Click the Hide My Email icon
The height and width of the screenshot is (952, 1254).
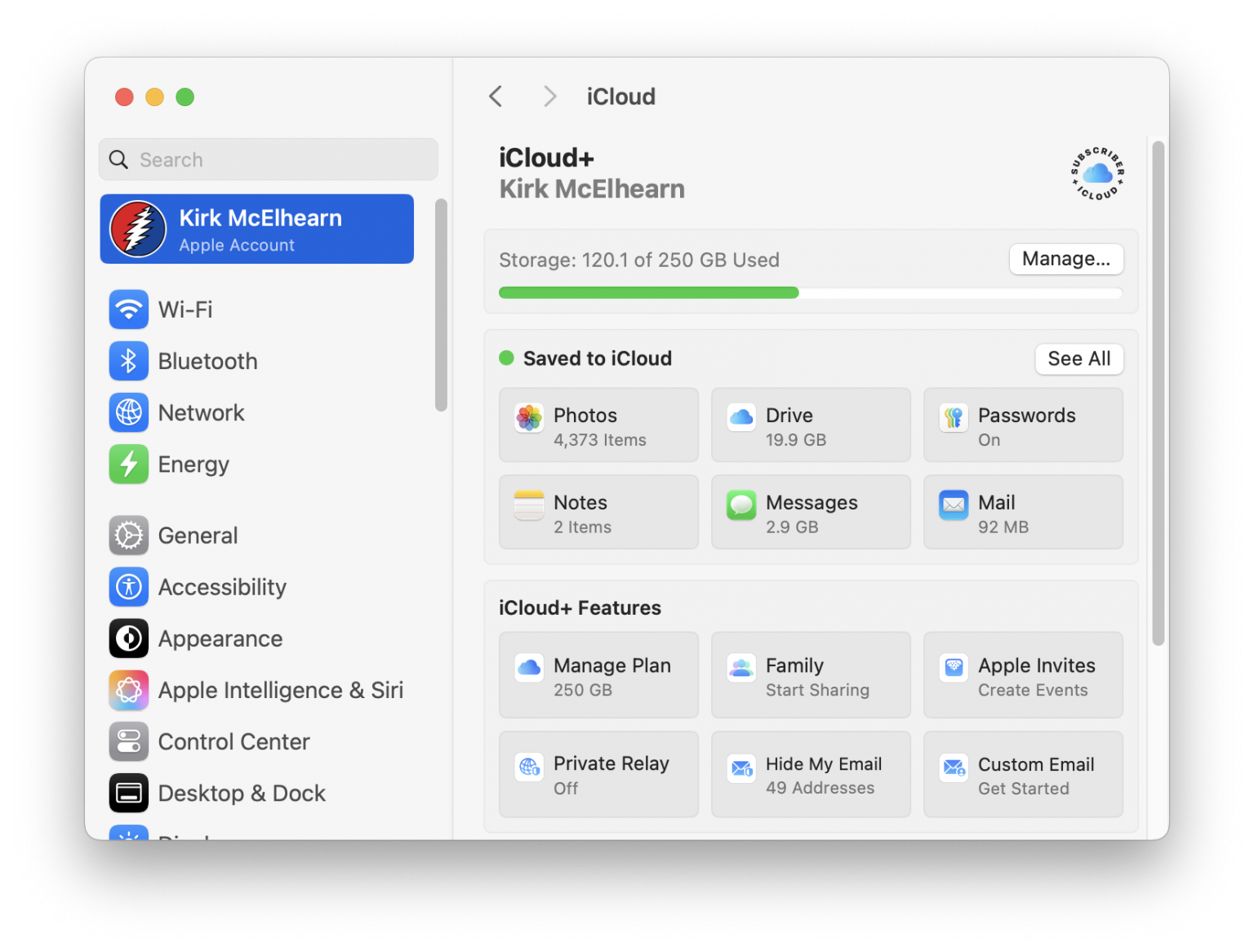pyautogui.click(x=740, y=767)
